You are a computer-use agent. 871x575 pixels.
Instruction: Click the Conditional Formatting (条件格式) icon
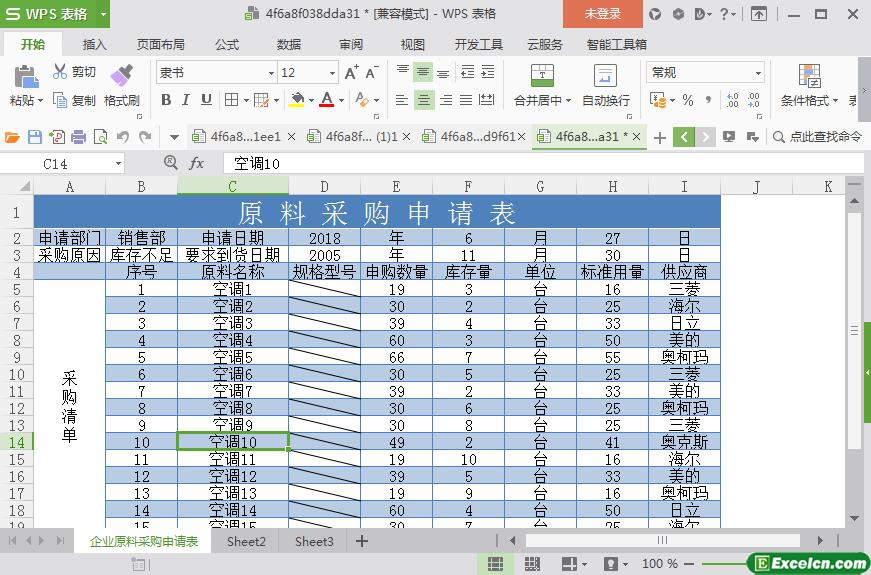[x=809, y=76]
